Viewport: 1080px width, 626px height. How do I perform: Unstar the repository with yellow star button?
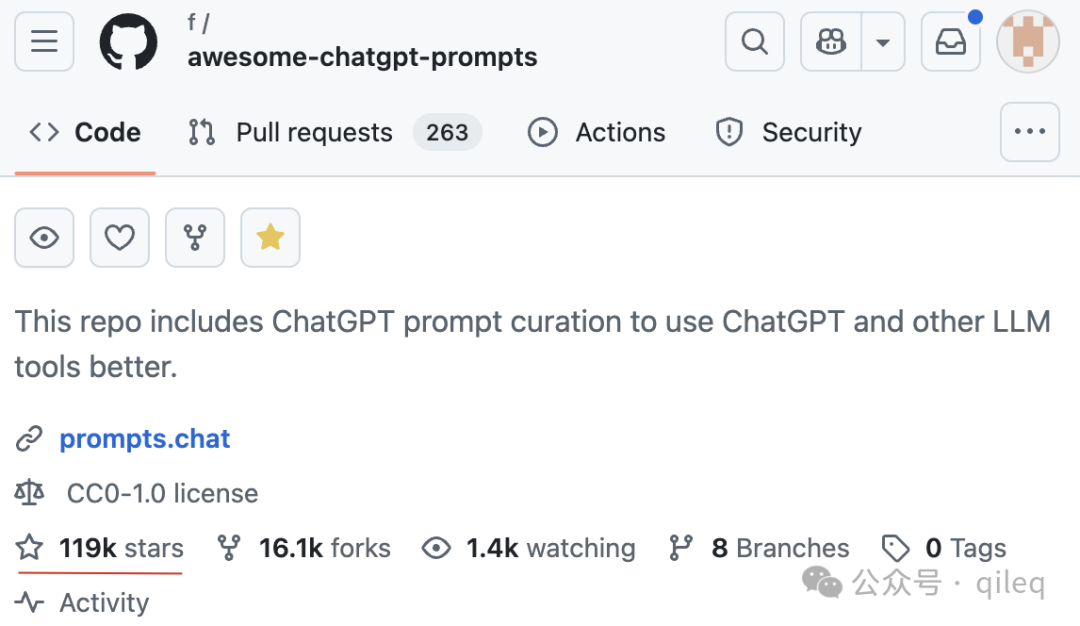(270, 238)
